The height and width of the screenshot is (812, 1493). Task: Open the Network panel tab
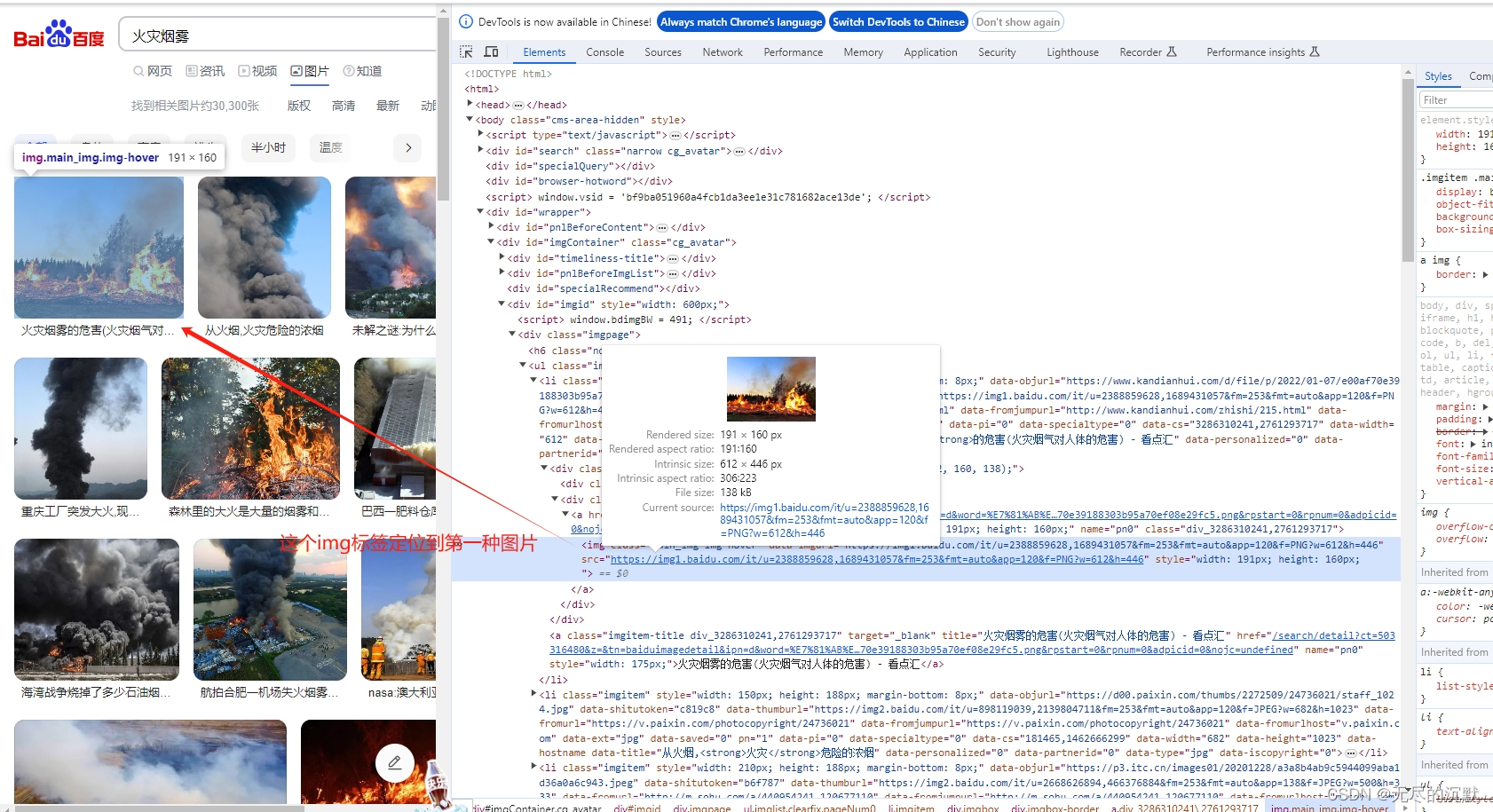[x=722, y=51]
